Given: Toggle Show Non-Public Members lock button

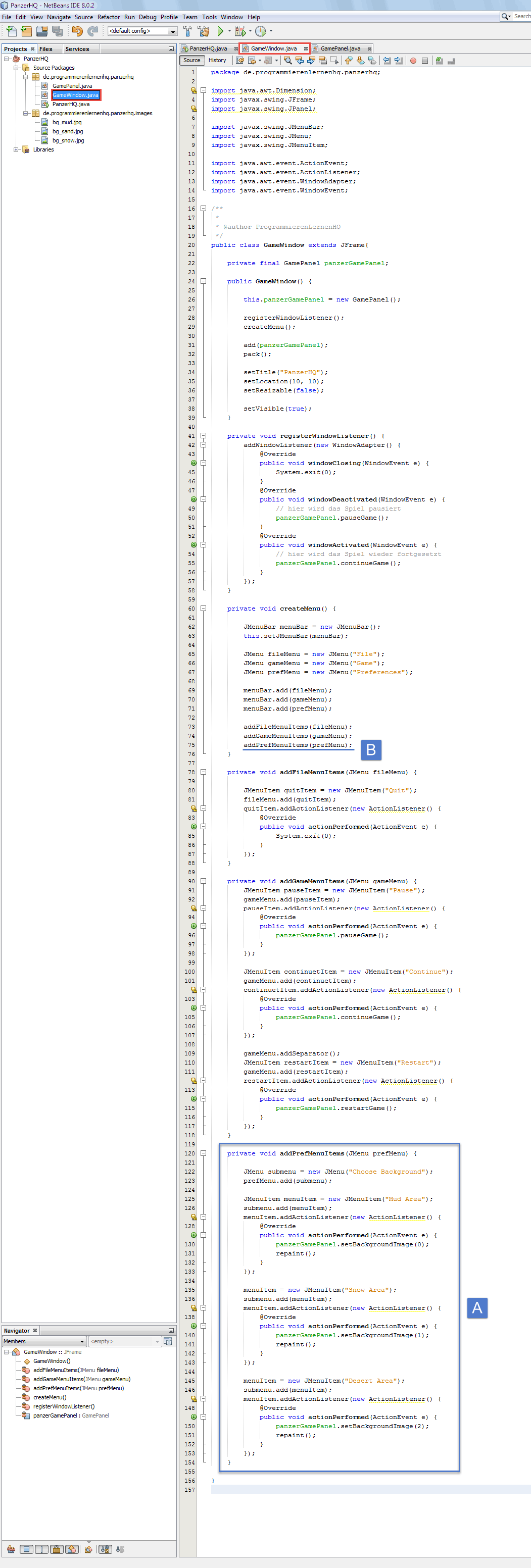Looking at the screenshot, I should [x=57, y=1549].
